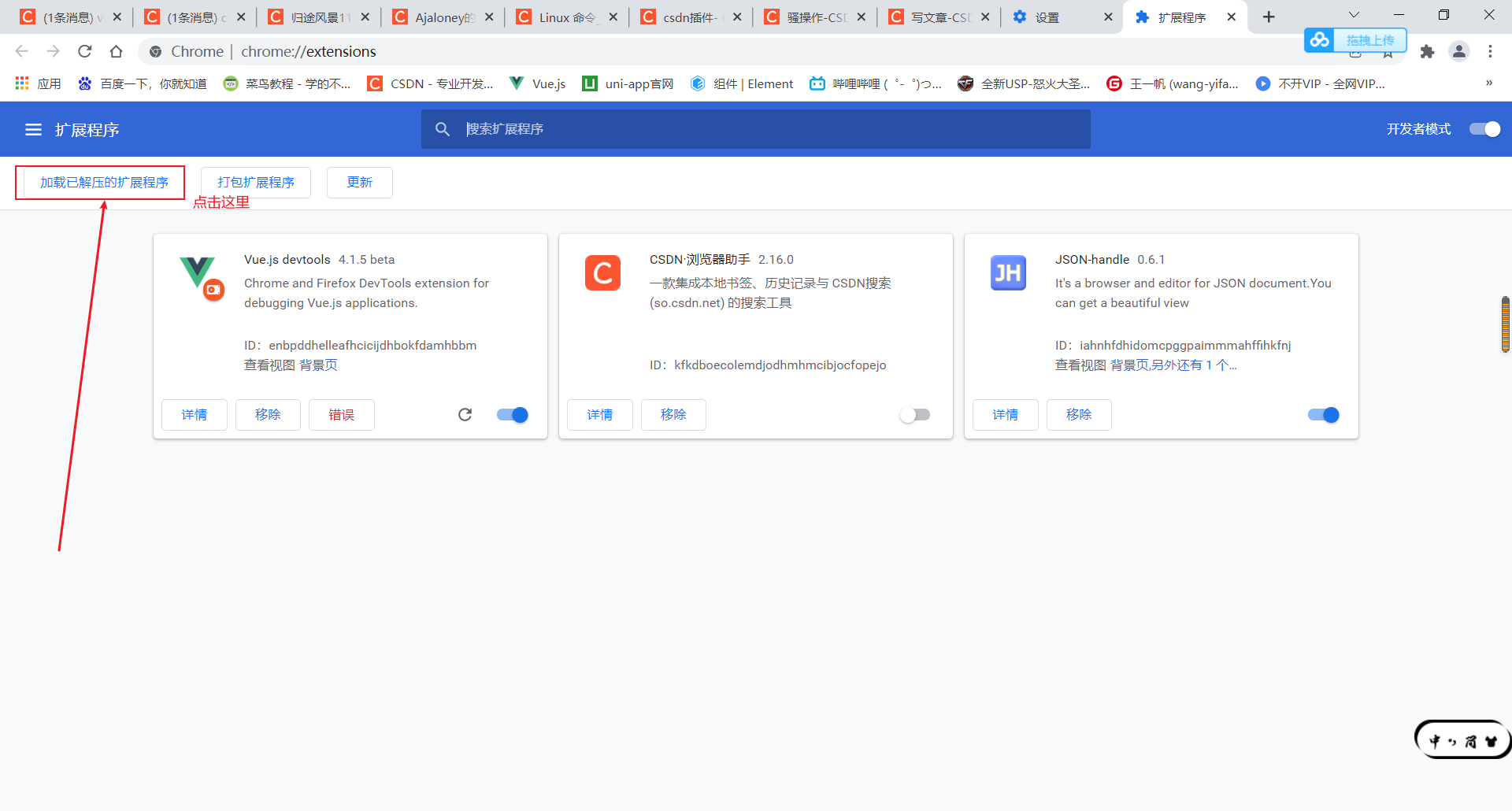Go to the home page
Screen dimensions: 1512x811
pos(117,52)
